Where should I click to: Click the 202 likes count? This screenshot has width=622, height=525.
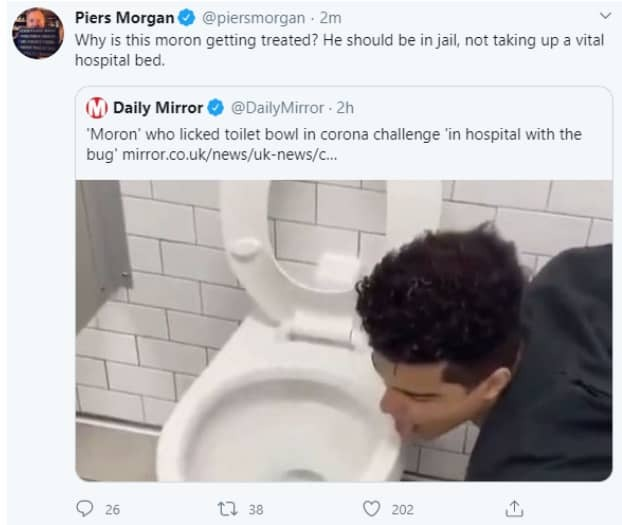point(403,509)
